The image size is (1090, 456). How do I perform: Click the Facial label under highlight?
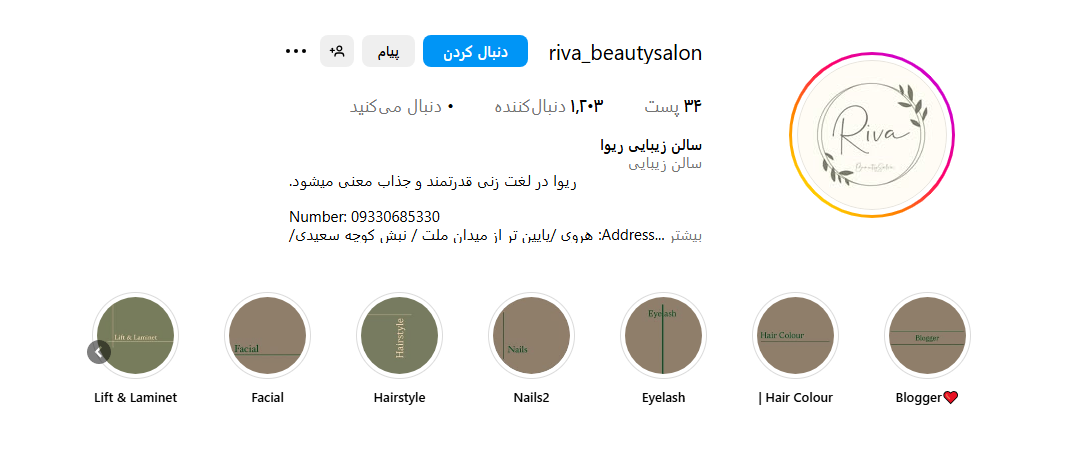tap(268, 398)
